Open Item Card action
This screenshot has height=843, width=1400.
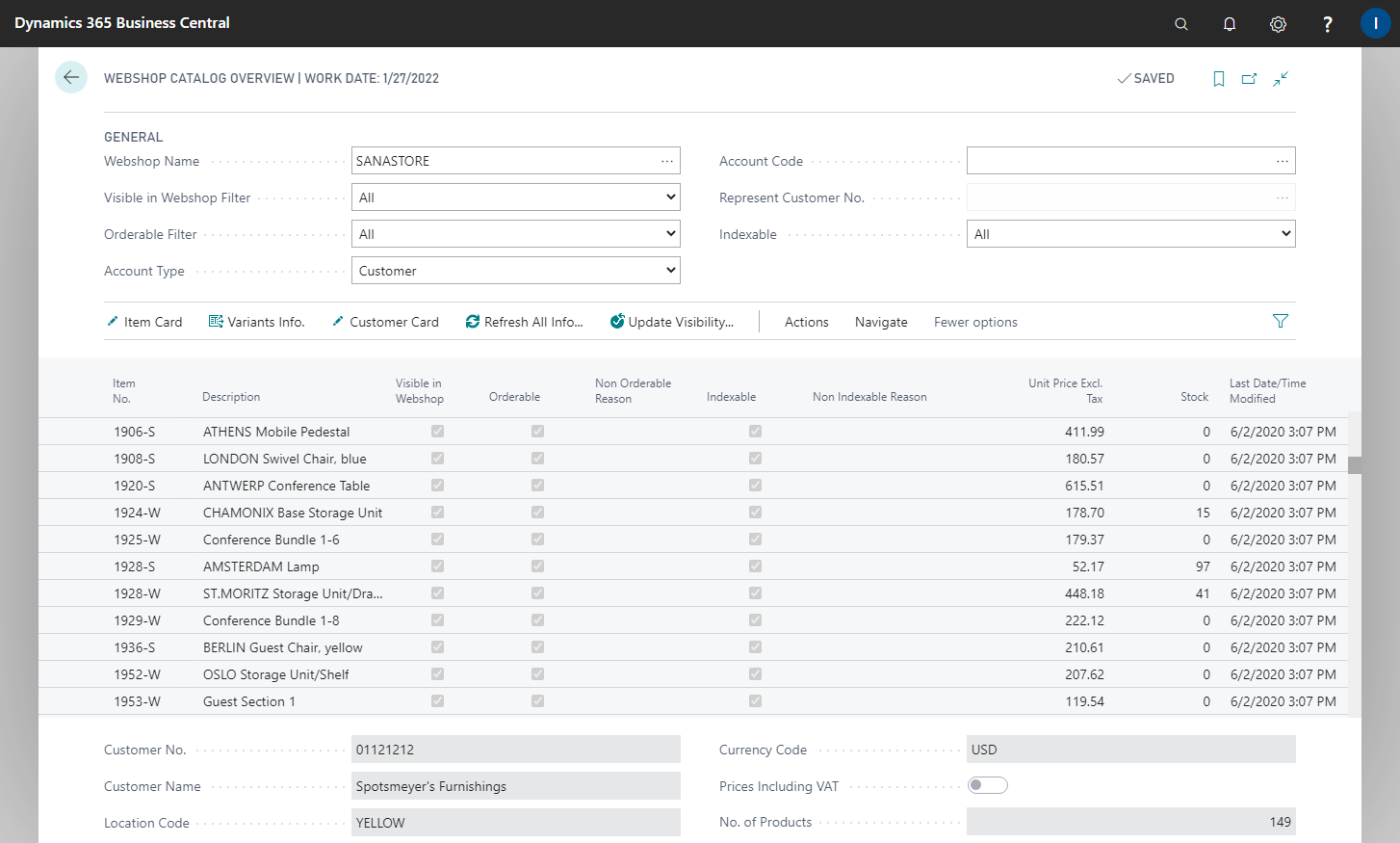click(x=144, y=322)
